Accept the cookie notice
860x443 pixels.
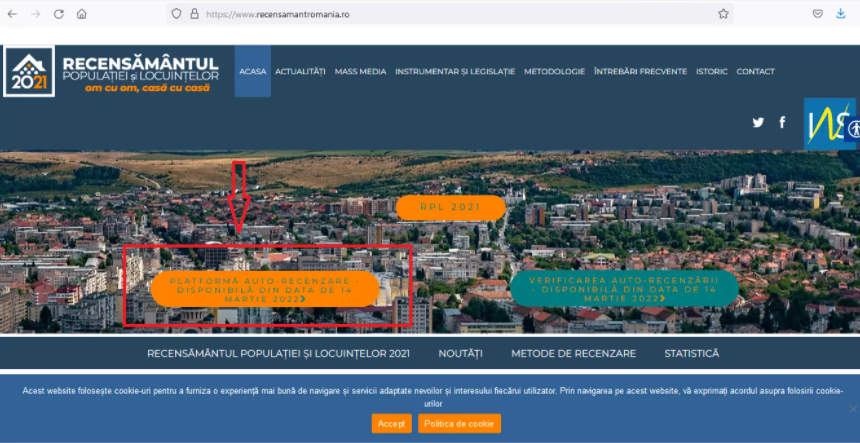(x=391, y=423)
